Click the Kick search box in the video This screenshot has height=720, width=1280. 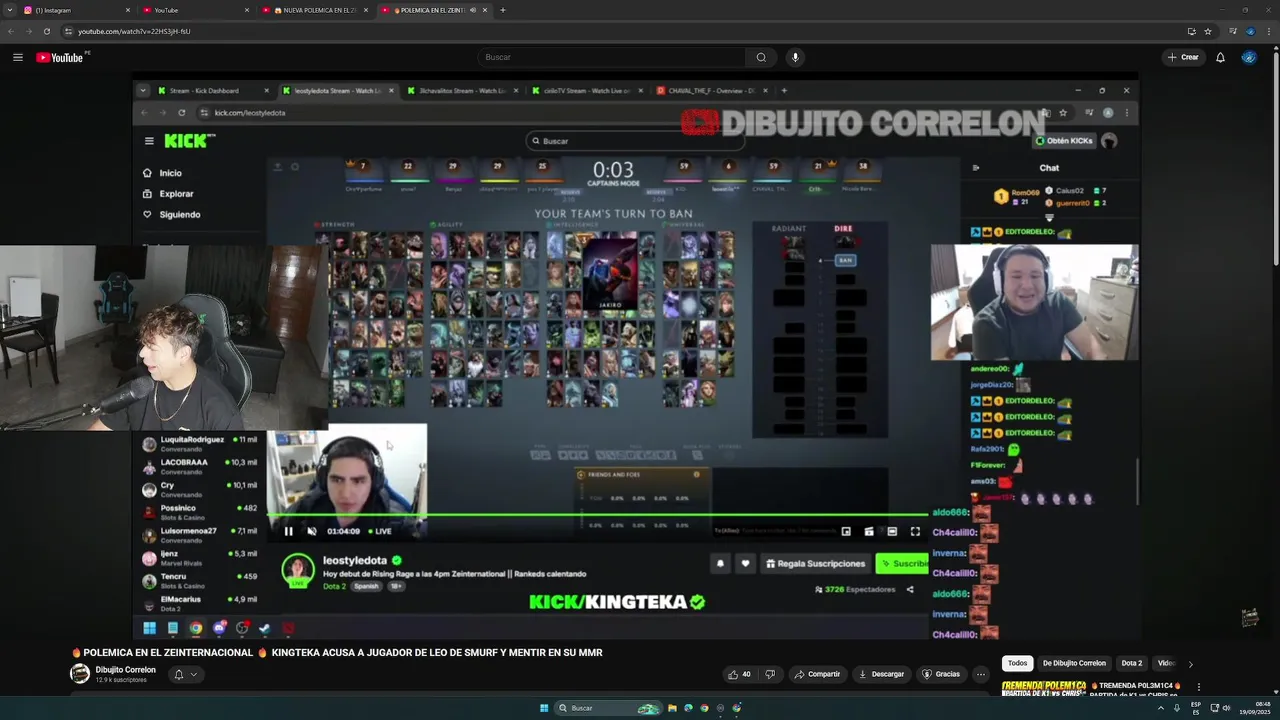click(x=633, y=141)
